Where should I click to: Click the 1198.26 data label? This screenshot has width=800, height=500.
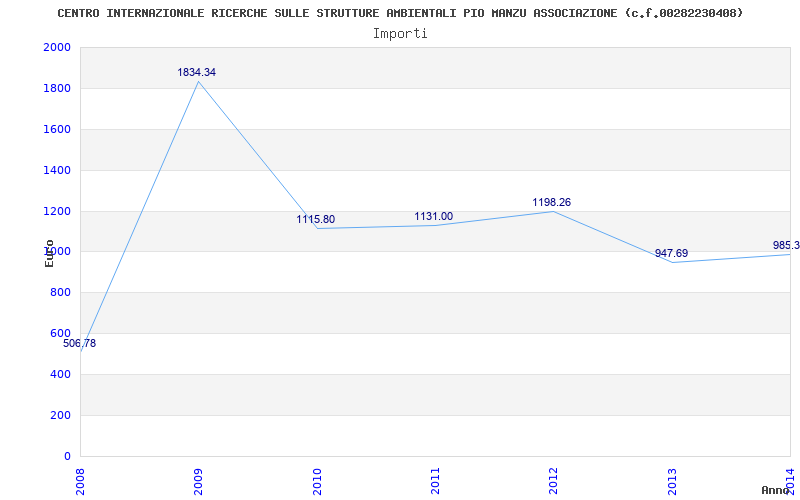click(552, 203)
